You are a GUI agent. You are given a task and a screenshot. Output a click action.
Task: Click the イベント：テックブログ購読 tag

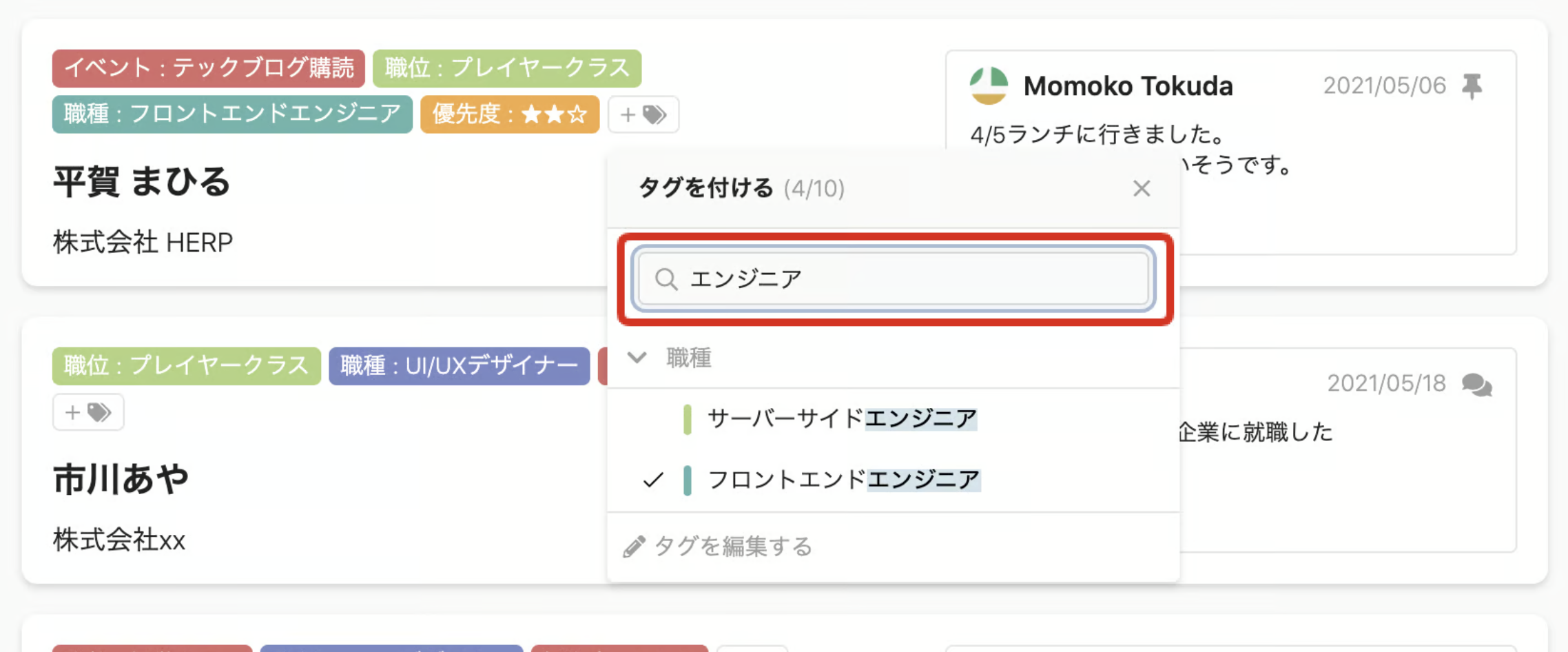coord(208,68)
